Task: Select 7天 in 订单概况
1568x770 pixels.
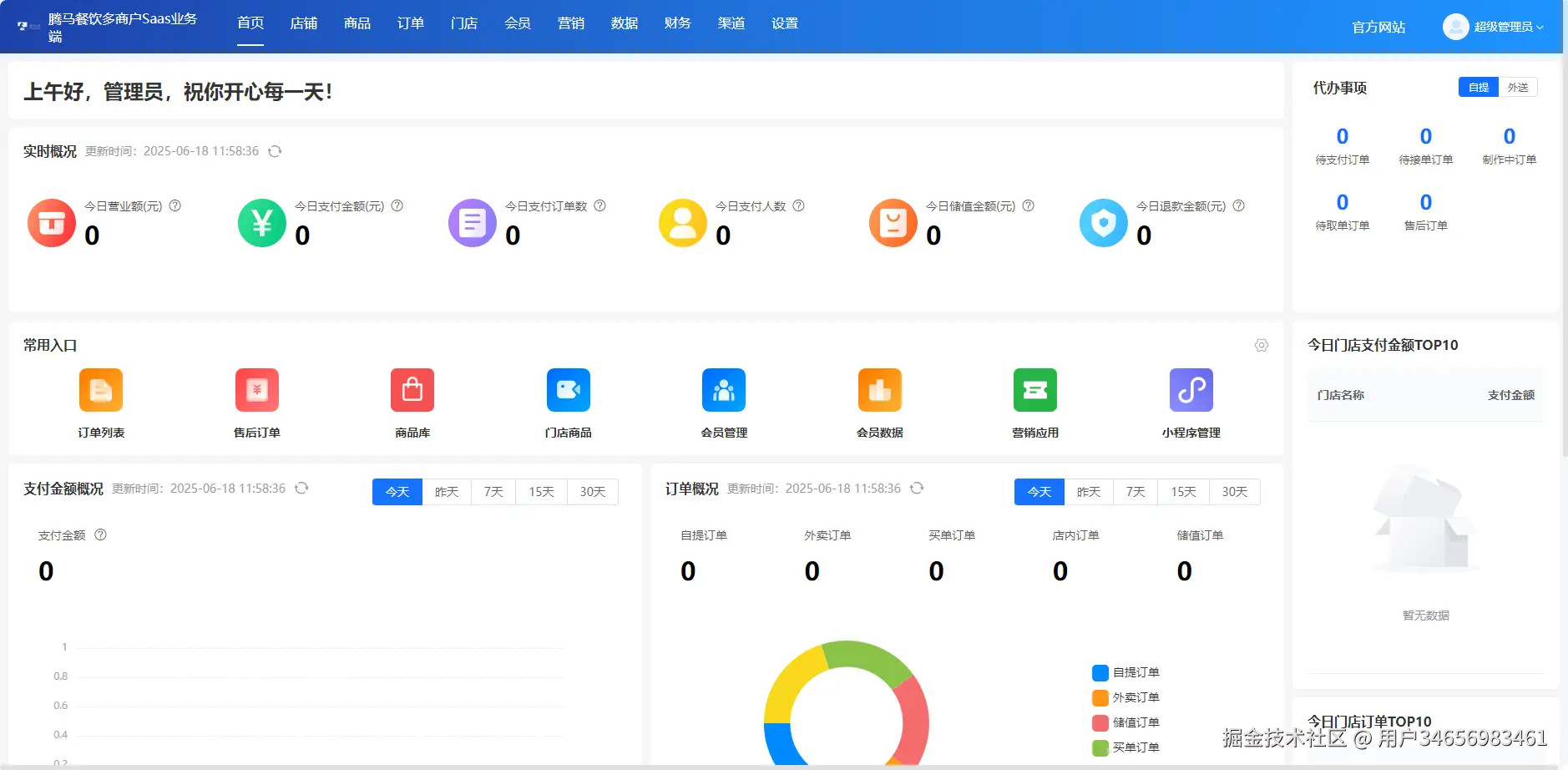Action: [x=1136, y=492]
